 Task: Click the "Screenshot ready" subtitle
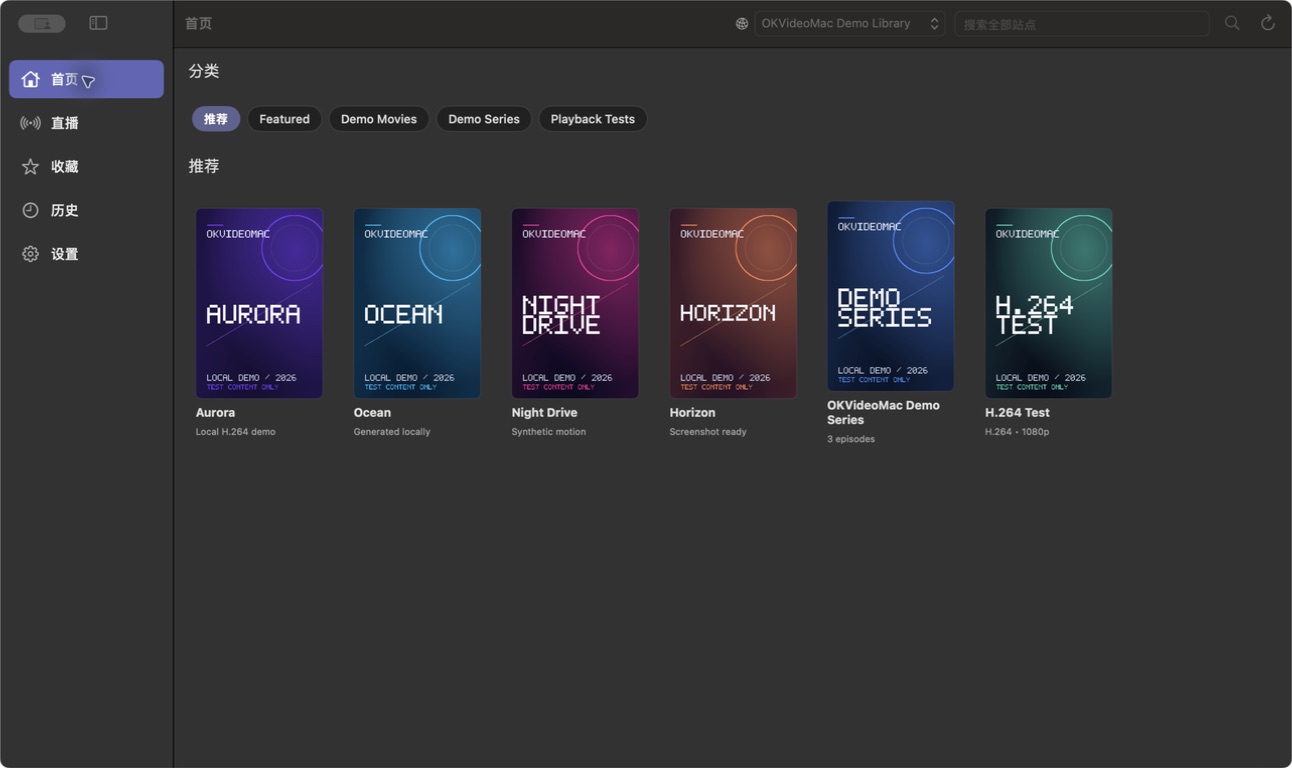[708, 432]
